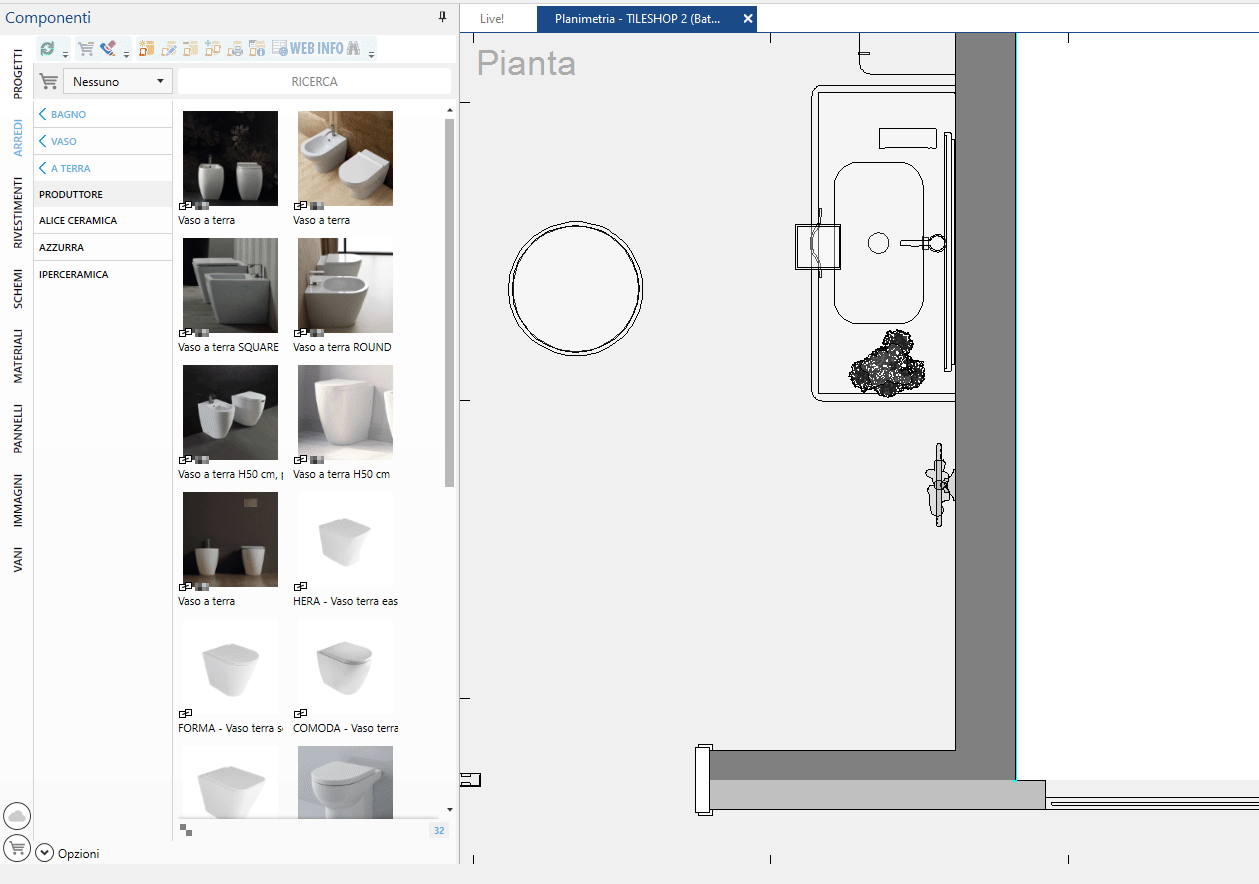The height and width of the screenshot is (884, 1259).
Task: Open the overflow arrow after the binoculars icon
Action: point(371,54)
